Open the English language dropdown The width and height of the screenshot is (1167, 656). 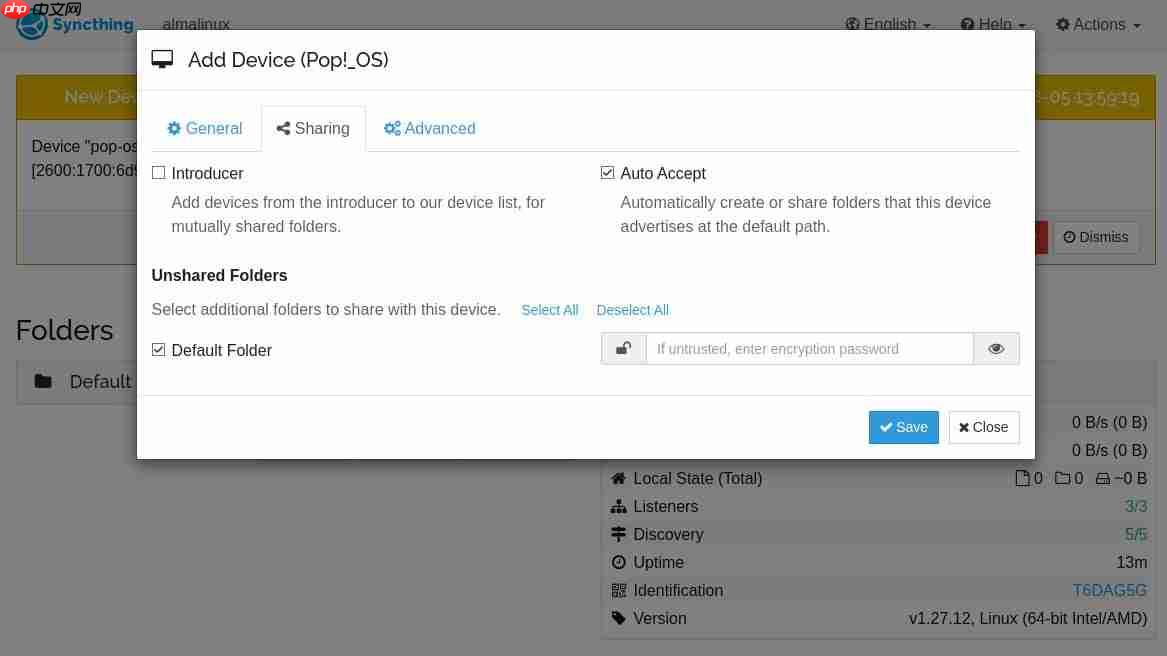tap(888, 25)
